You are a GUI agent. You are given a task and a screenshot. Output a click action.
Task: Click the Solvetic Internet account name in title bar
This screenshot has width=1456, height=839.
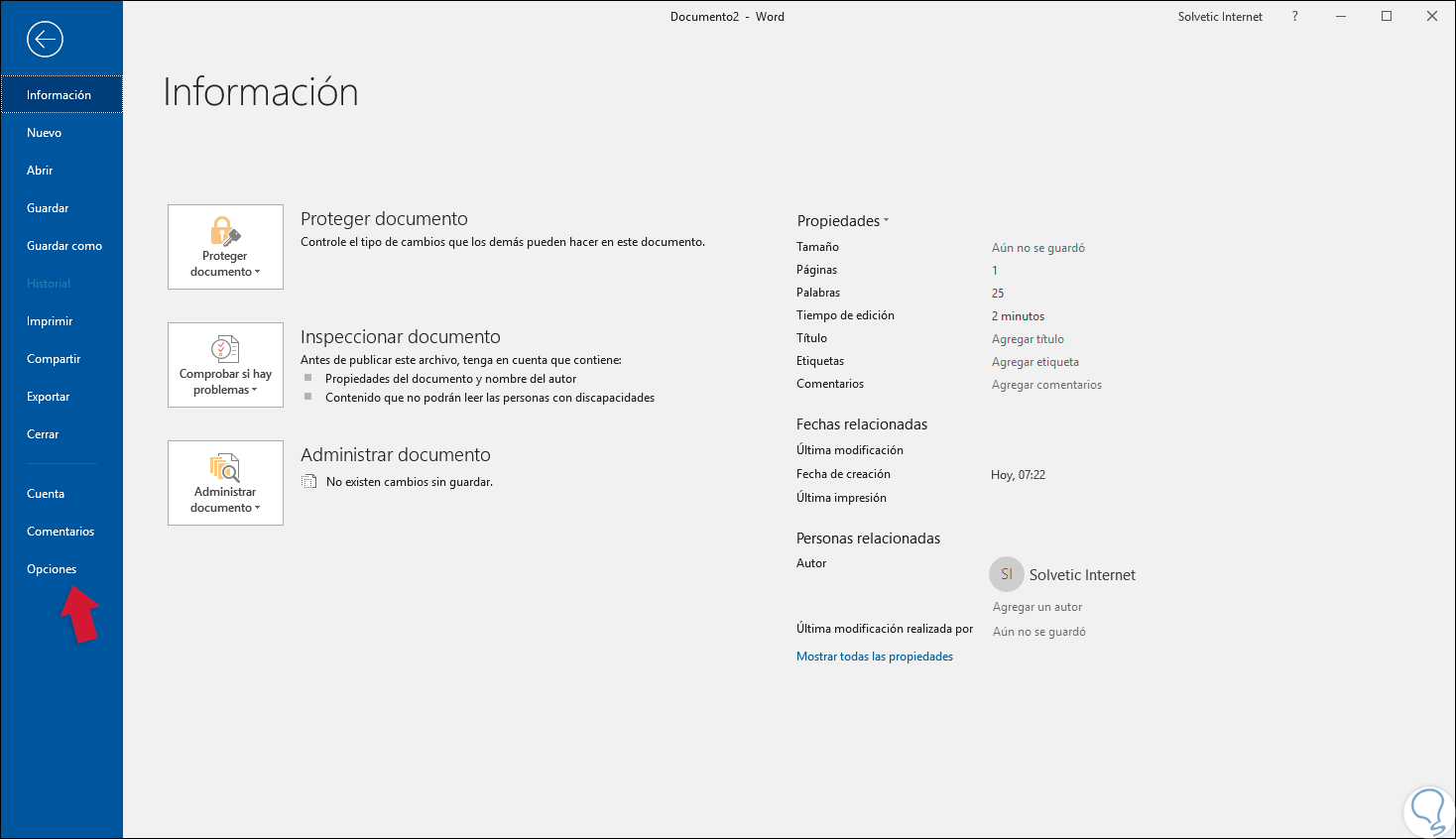click(1220, 17)
